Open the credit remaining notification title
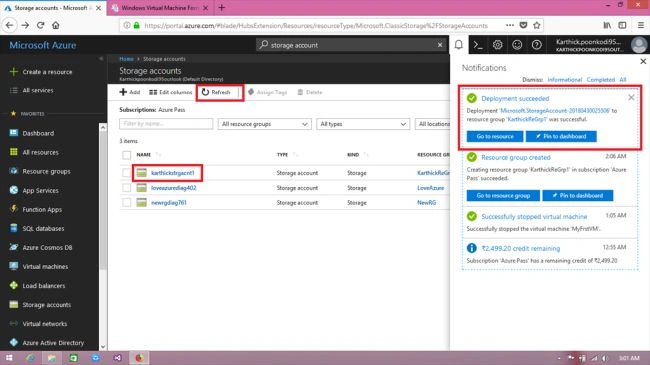The width and height of the screenshot is (650, 365). tap(520, 248)
